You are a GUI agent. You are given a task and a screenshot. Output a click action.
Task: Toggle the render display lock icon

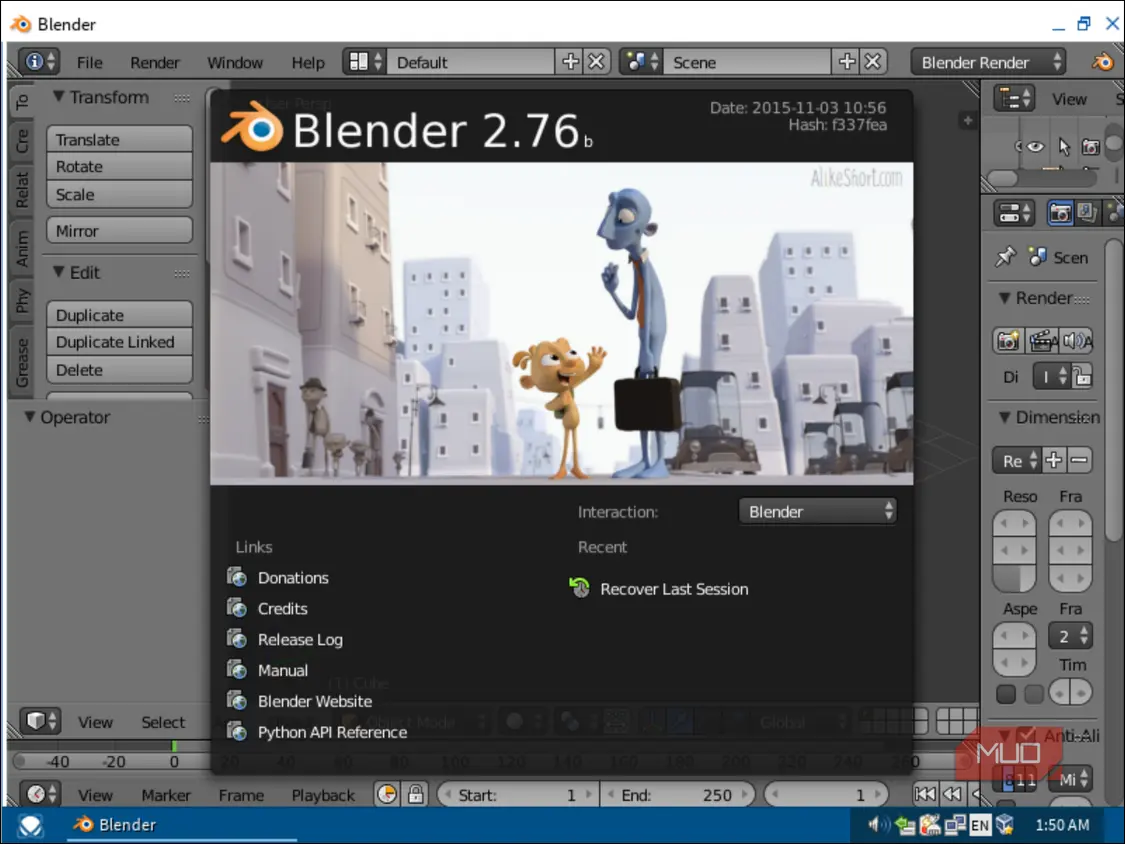pyautogui.click(x=1082, y=376)
